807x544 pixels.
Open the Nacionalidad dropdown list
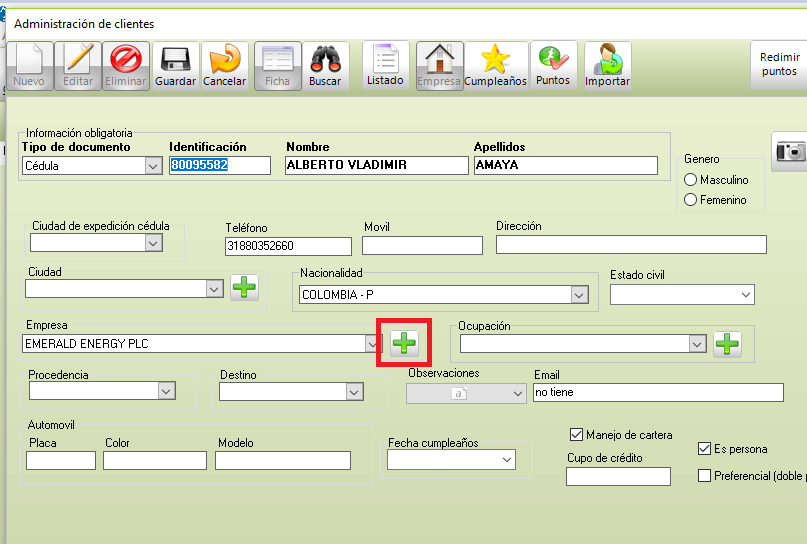coord(578,295)
